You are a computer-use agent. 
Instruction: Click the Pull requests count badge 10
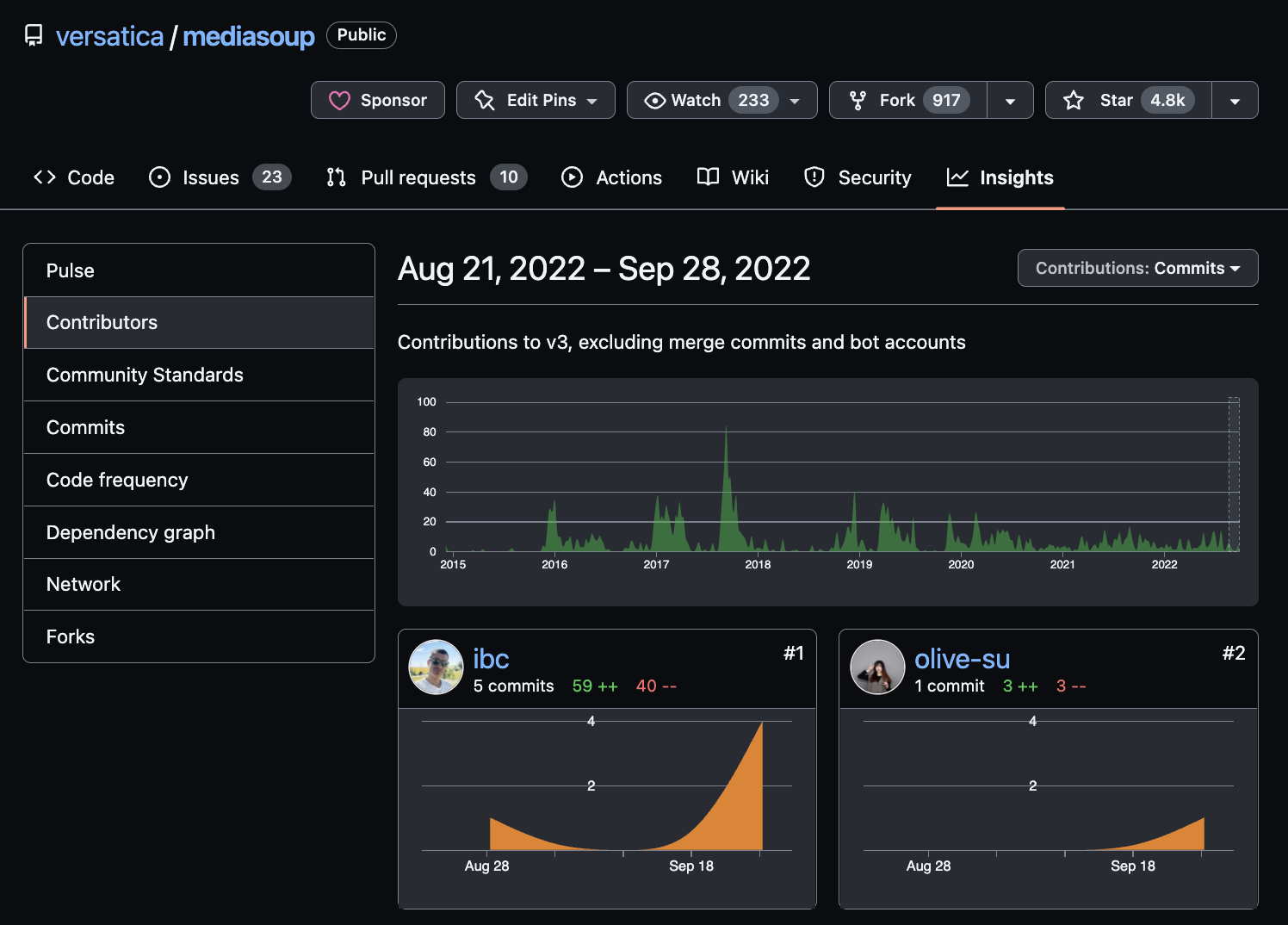(509, 177)
